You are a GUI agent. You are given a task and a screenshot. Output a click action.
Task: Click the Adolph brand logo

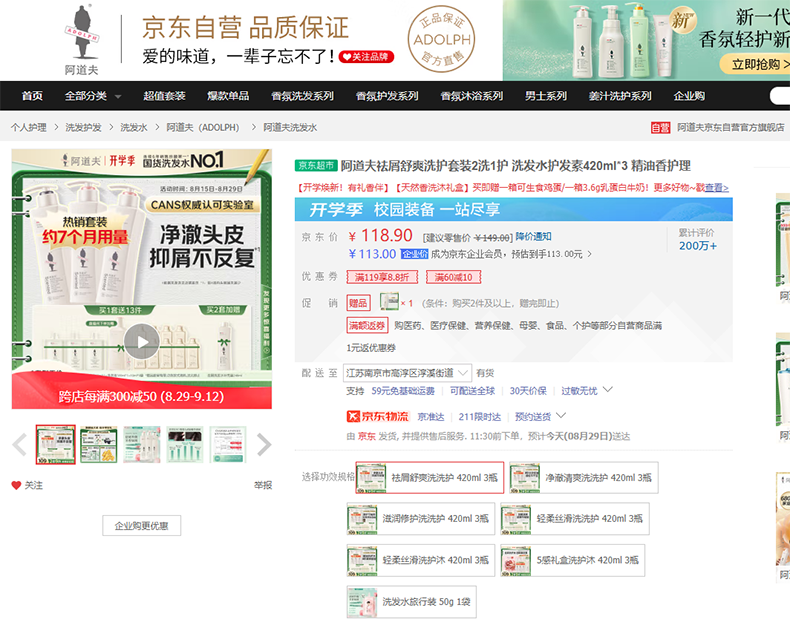click(x=82, y=40)
